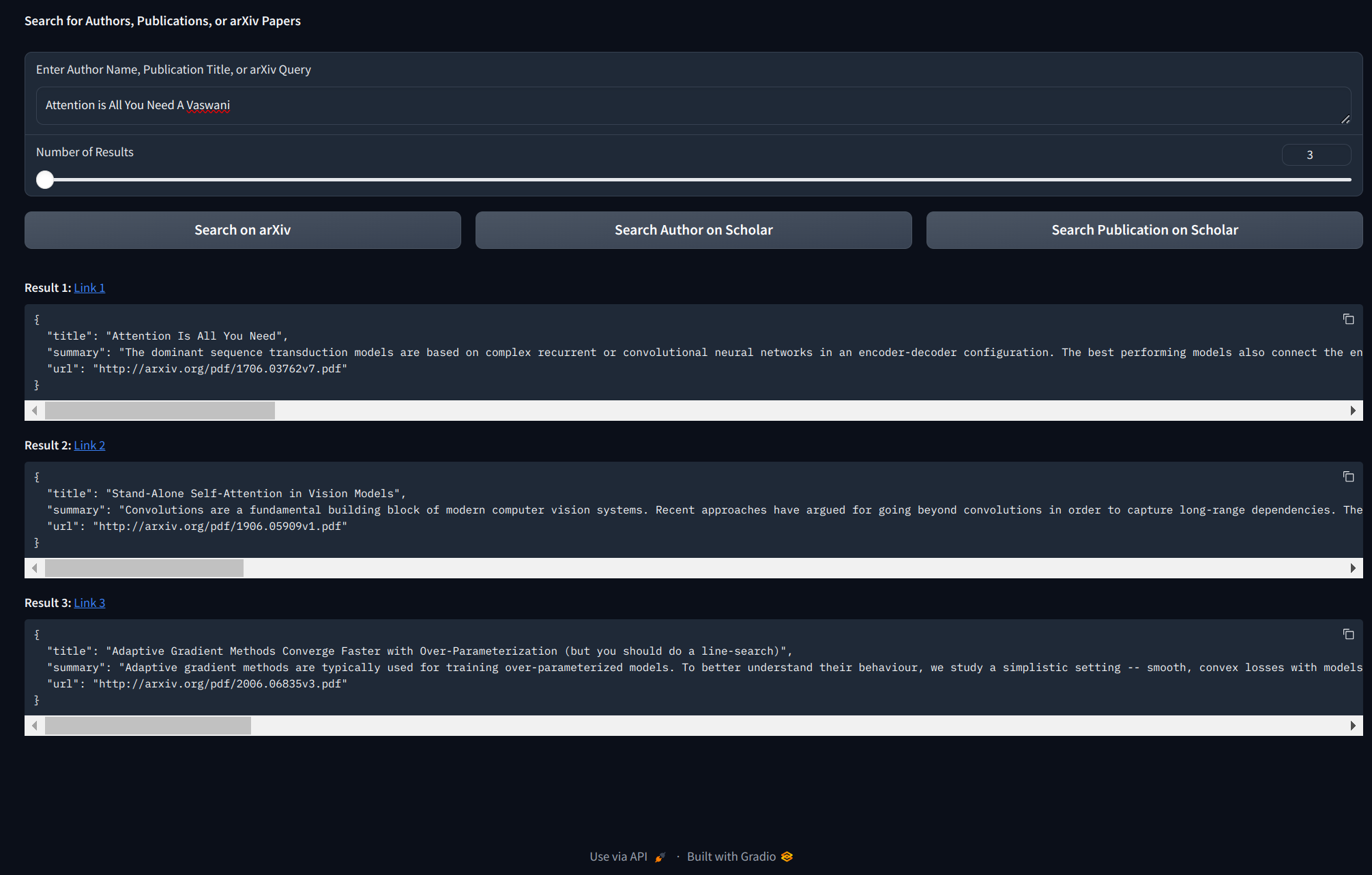The height and width of the screenshot is (875, 1372).
Task: Click the Number of Results number box
Action: tap(1315, 155)
